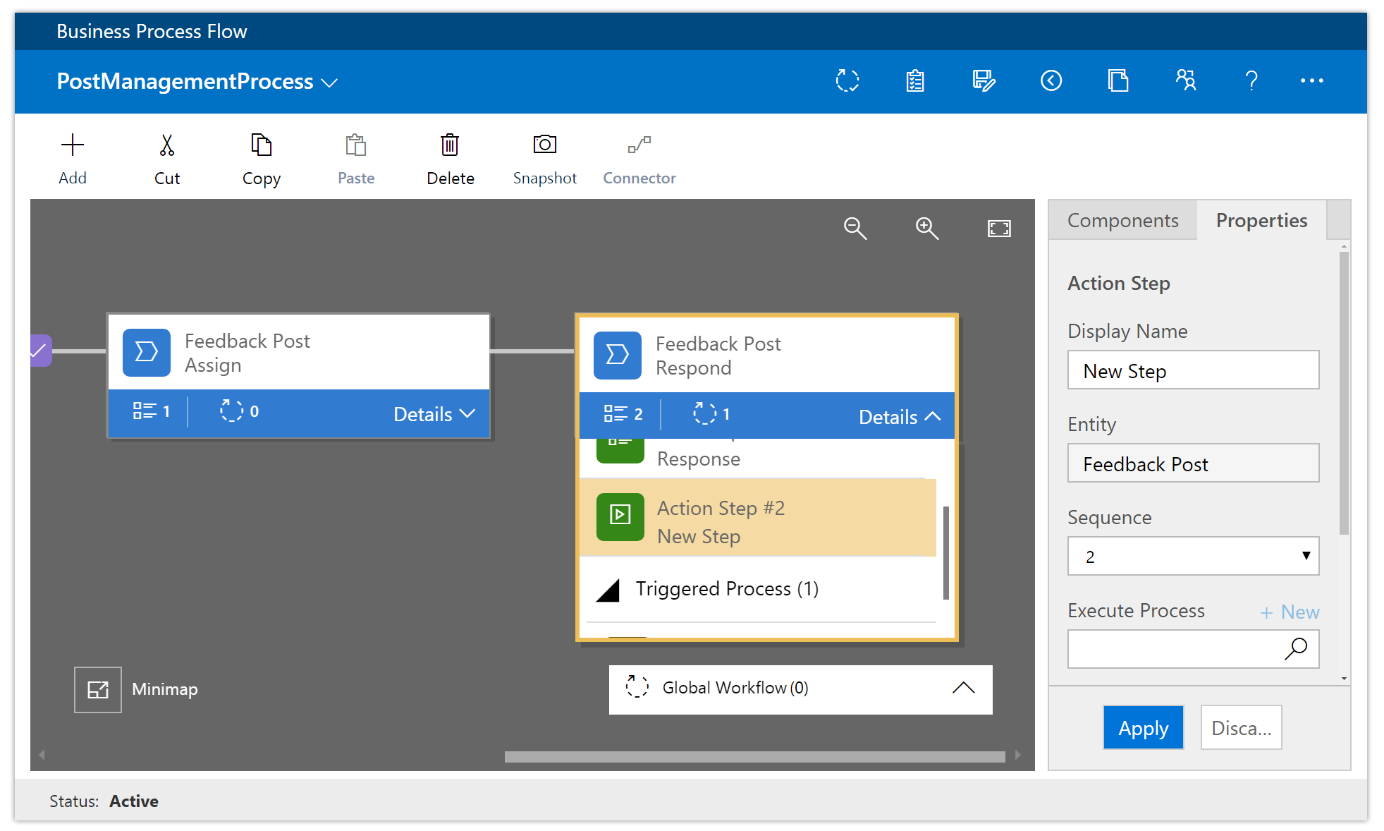
Task: Zoom out the canvas
Action: coord(855,229)
